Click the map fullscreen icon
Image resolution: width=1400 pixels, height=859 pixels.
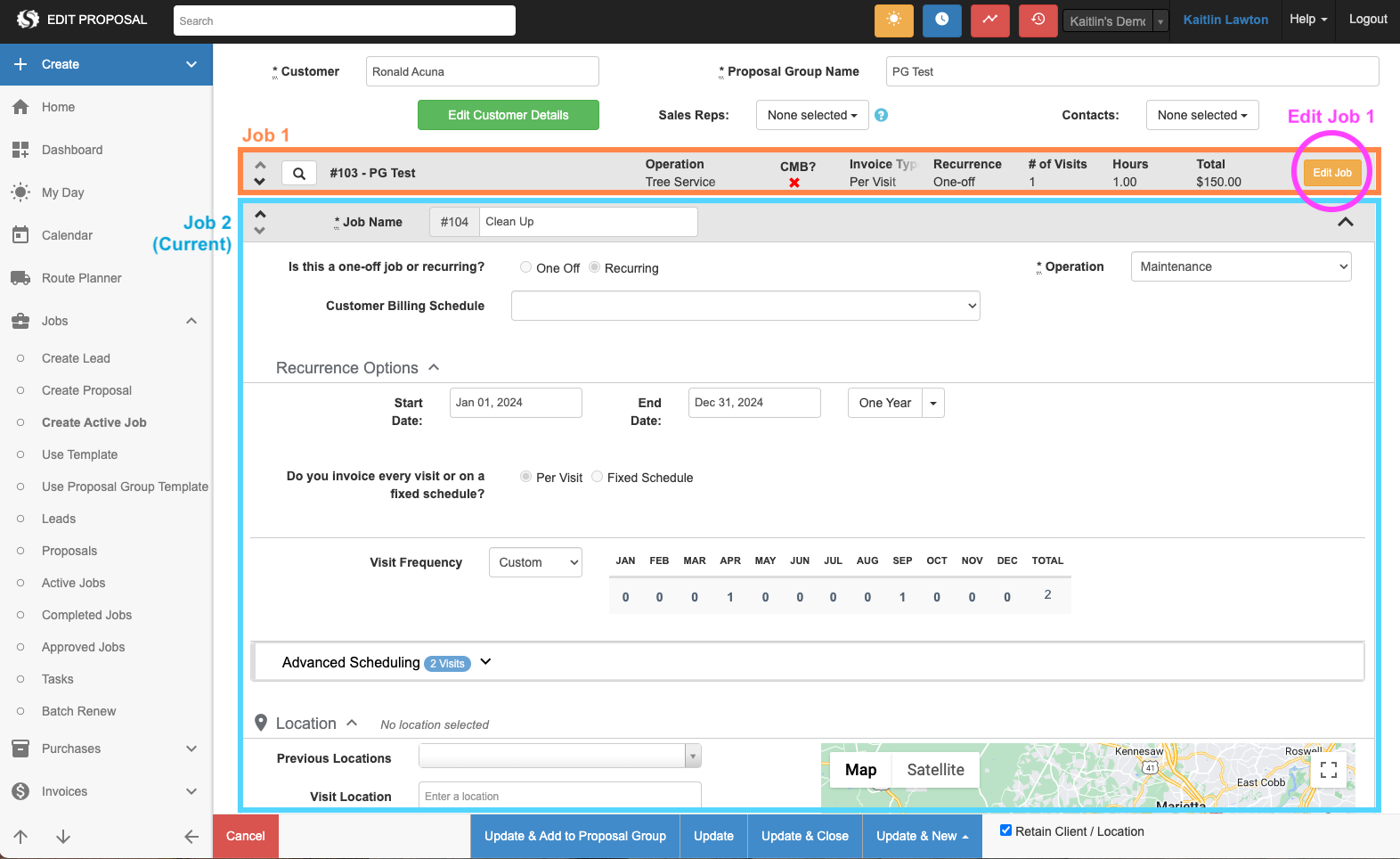click(x=1328, y=770)
